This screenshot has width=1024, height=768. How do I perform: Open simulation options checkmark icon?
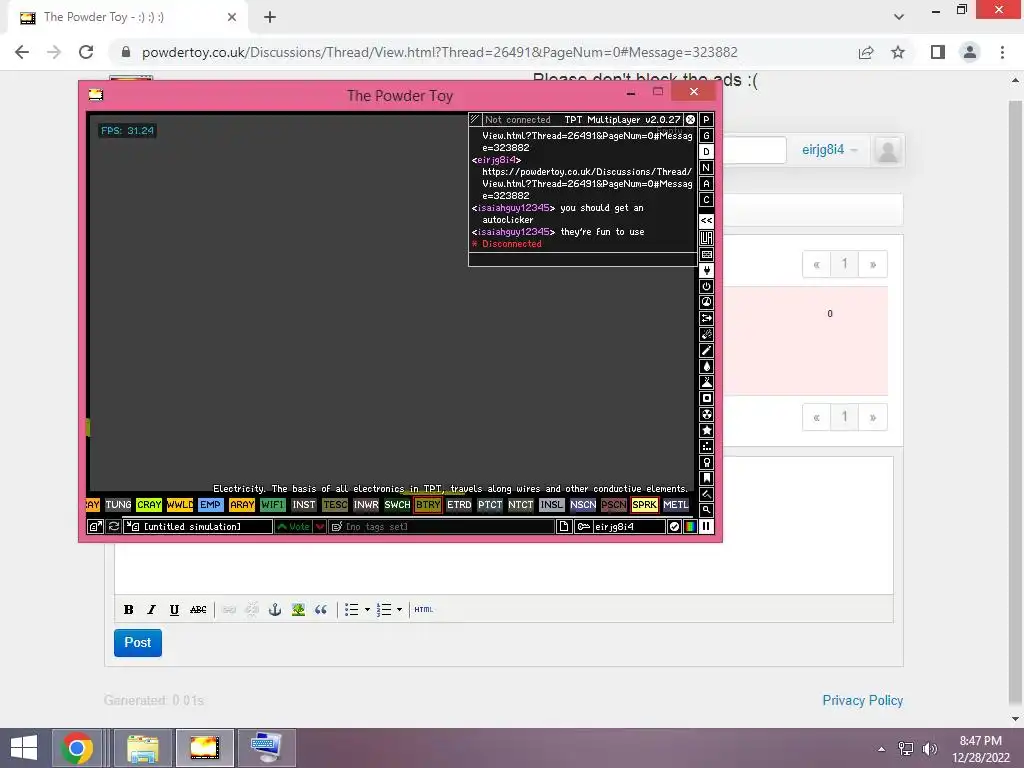coord(675,526)
